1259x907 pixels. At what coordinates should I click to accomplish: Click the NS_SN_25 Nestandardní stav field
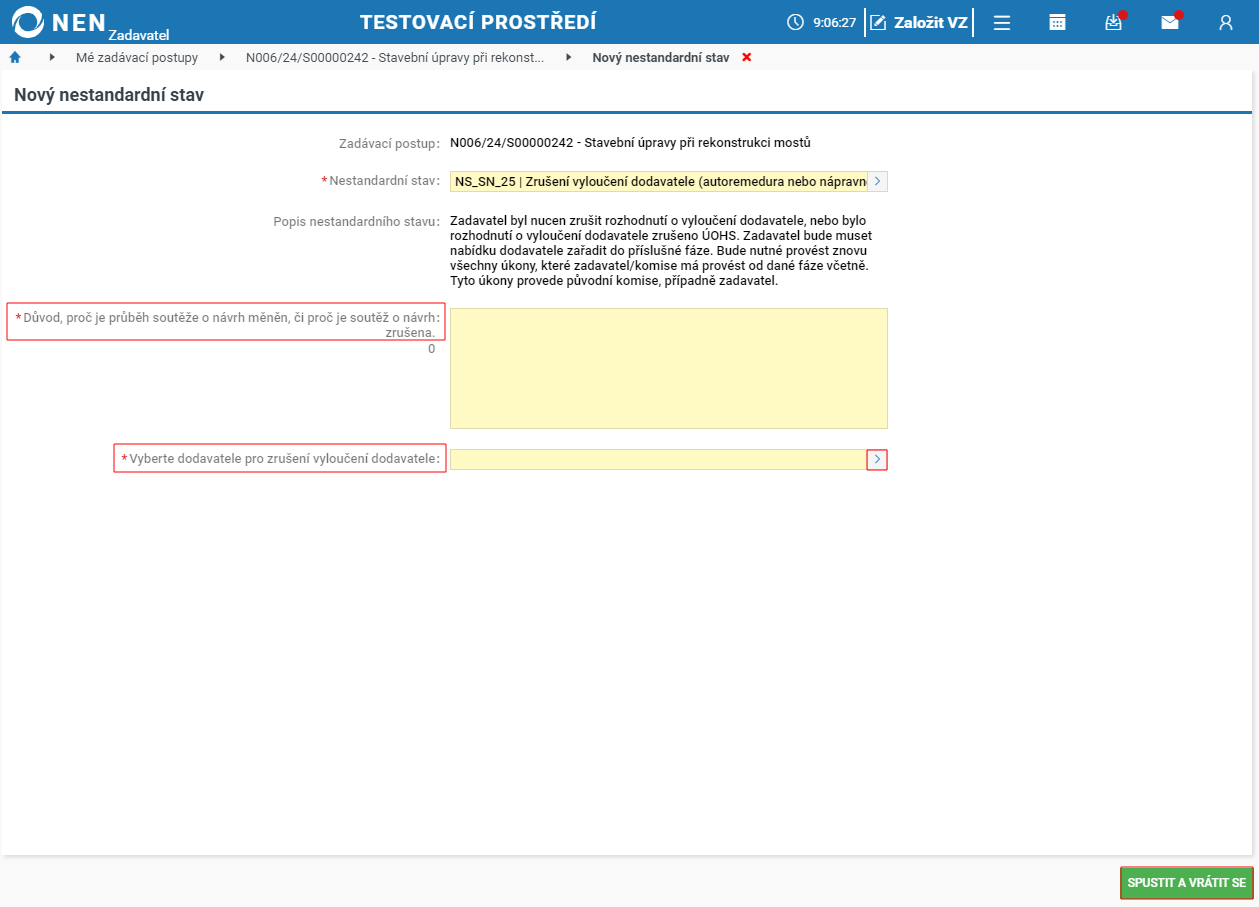658,181
